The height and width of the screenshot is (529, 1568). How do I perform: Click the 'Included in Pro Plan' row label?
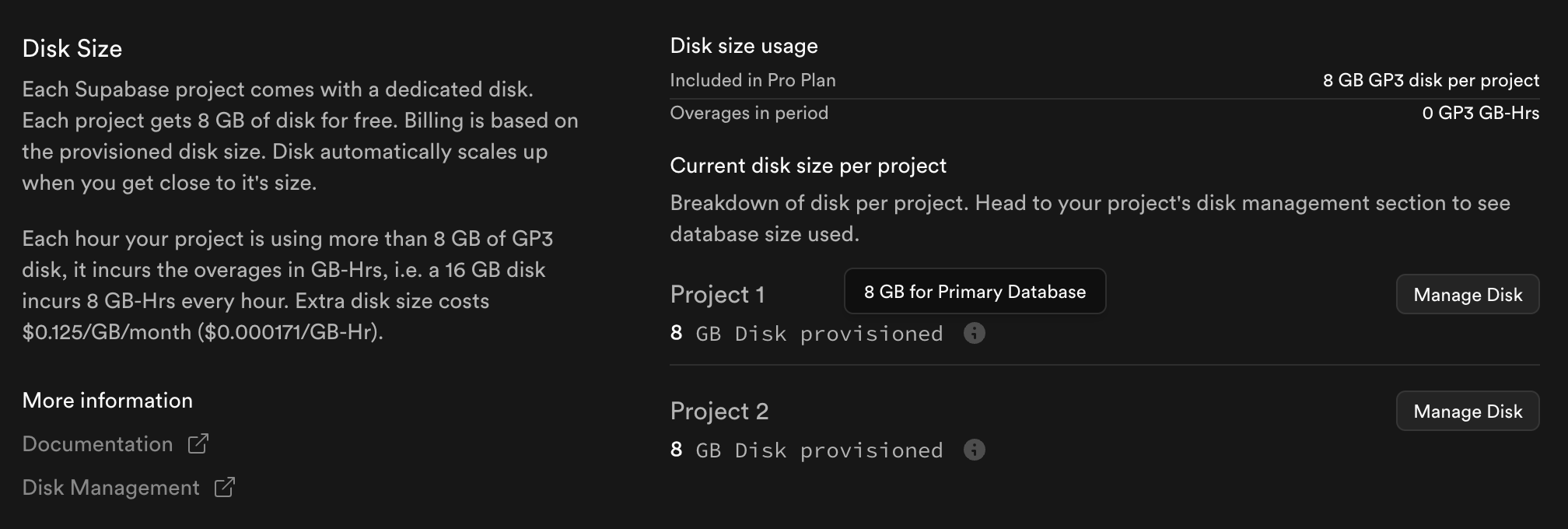click(x=752, y=80)
